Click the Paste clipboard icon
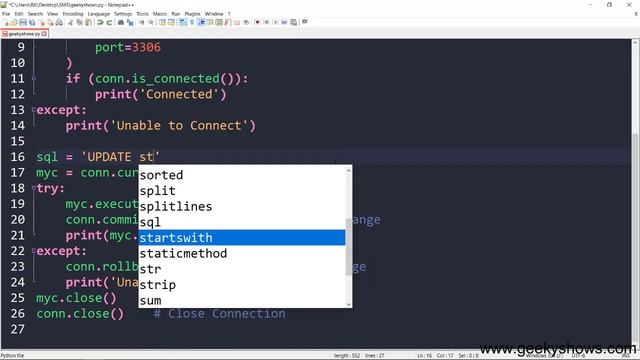Viewport: 640px width, 360px height. 88,22
